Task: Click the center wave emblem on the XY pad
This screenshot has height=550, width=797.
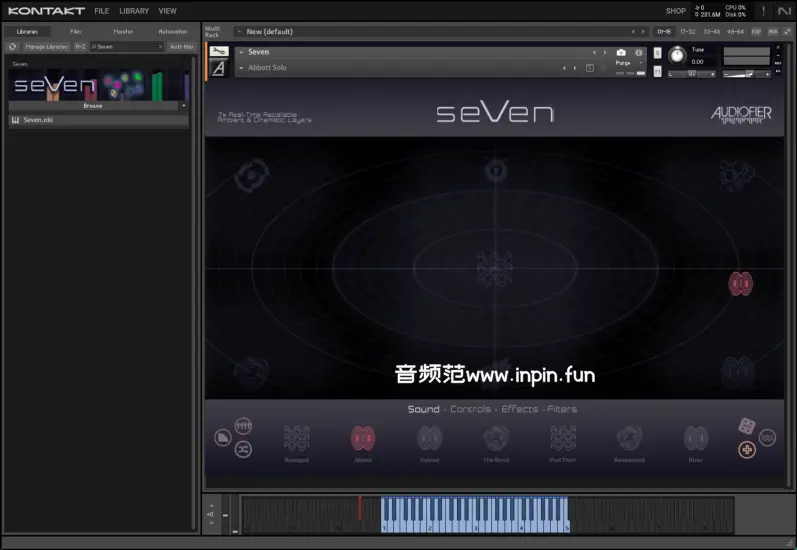Action: point(495,268)
